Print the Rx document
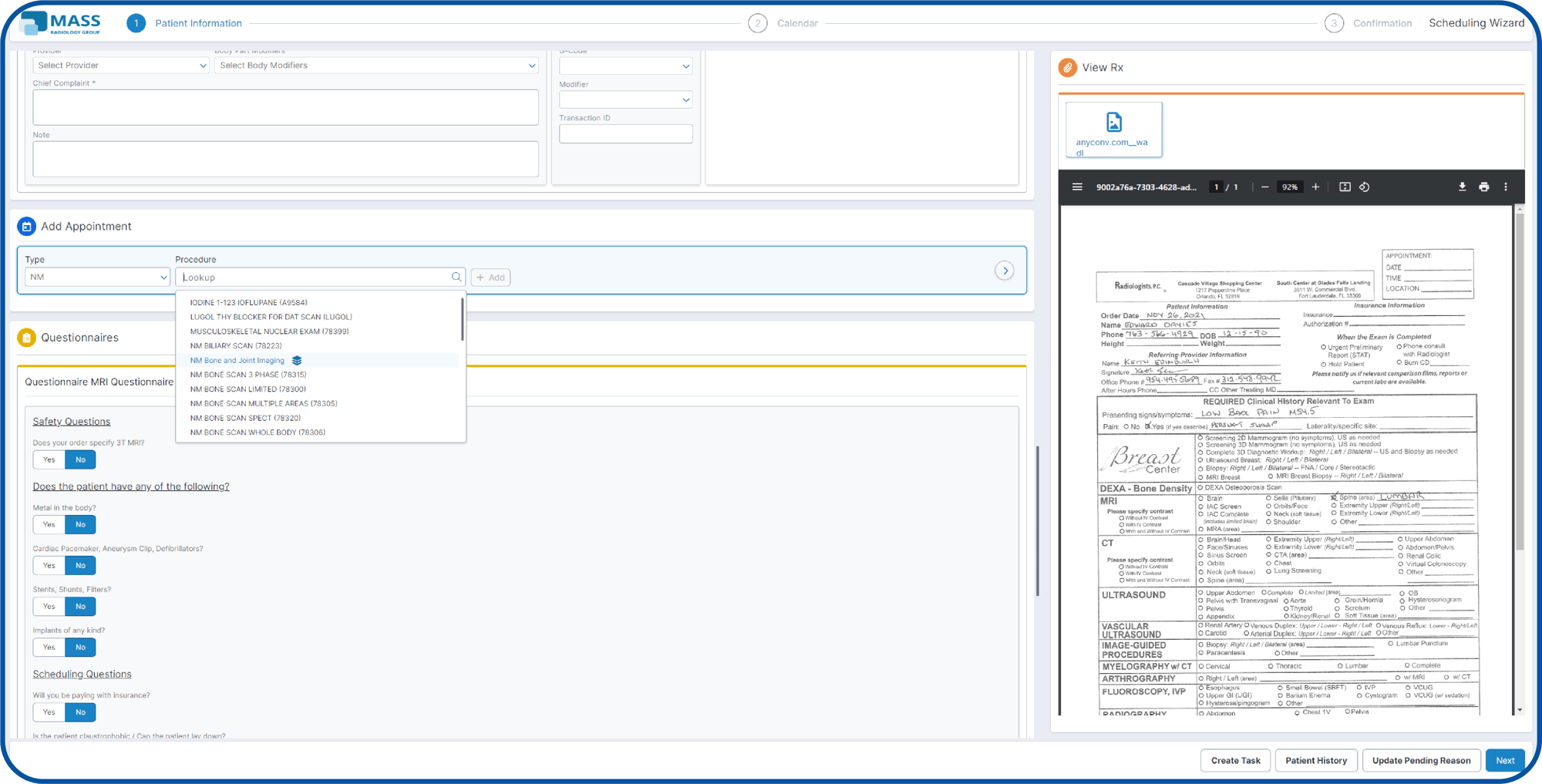The image size is (1542, 784). pos(1483,187)
